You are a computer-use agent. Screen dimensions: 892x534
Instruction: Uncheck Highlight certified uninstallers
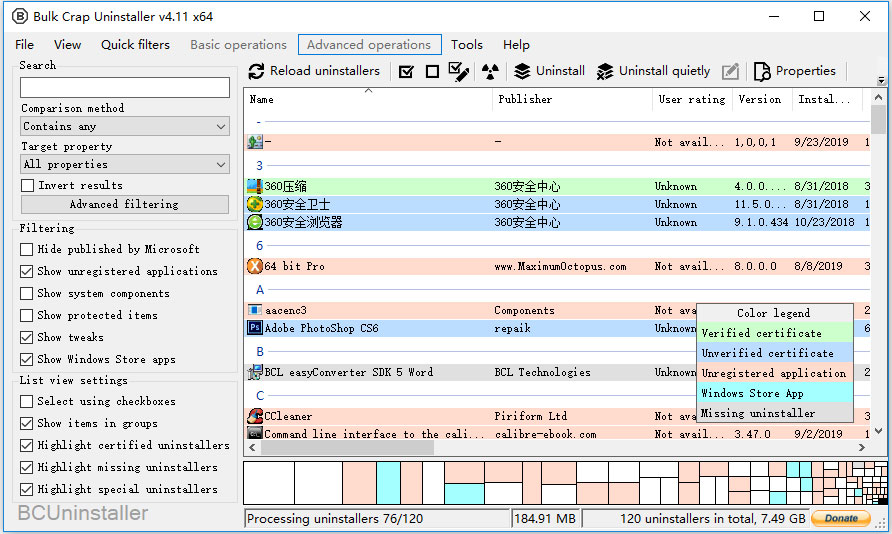pos(26,445)
